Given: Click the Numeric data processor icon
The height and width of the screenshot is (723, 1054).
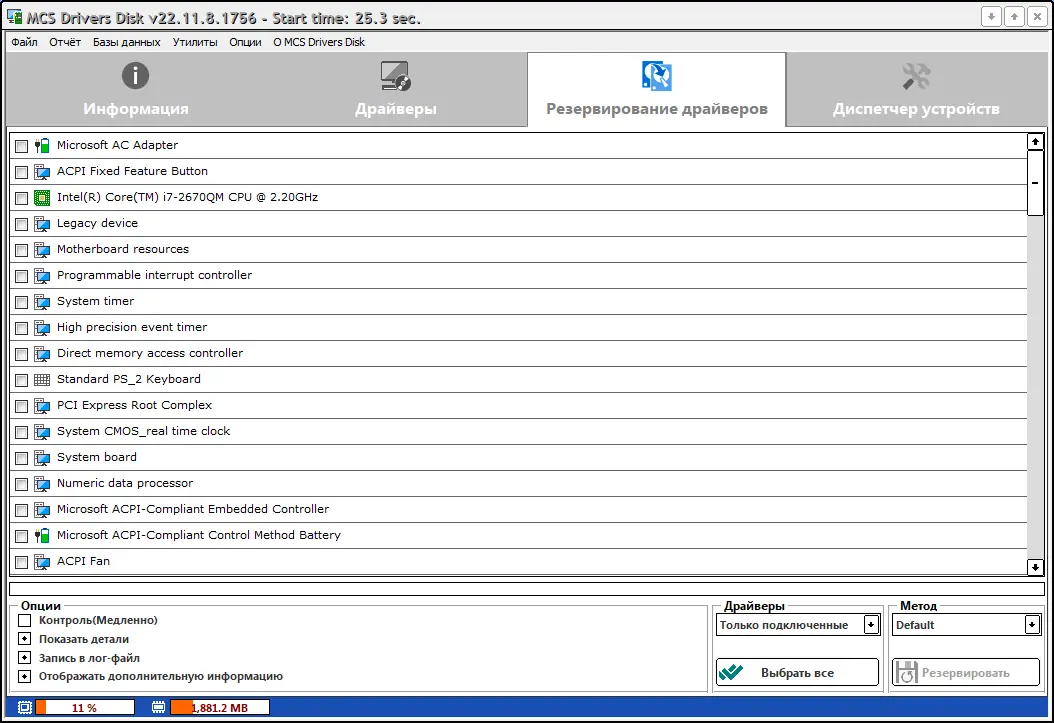Looking at the screenshot, I should 42,484.
